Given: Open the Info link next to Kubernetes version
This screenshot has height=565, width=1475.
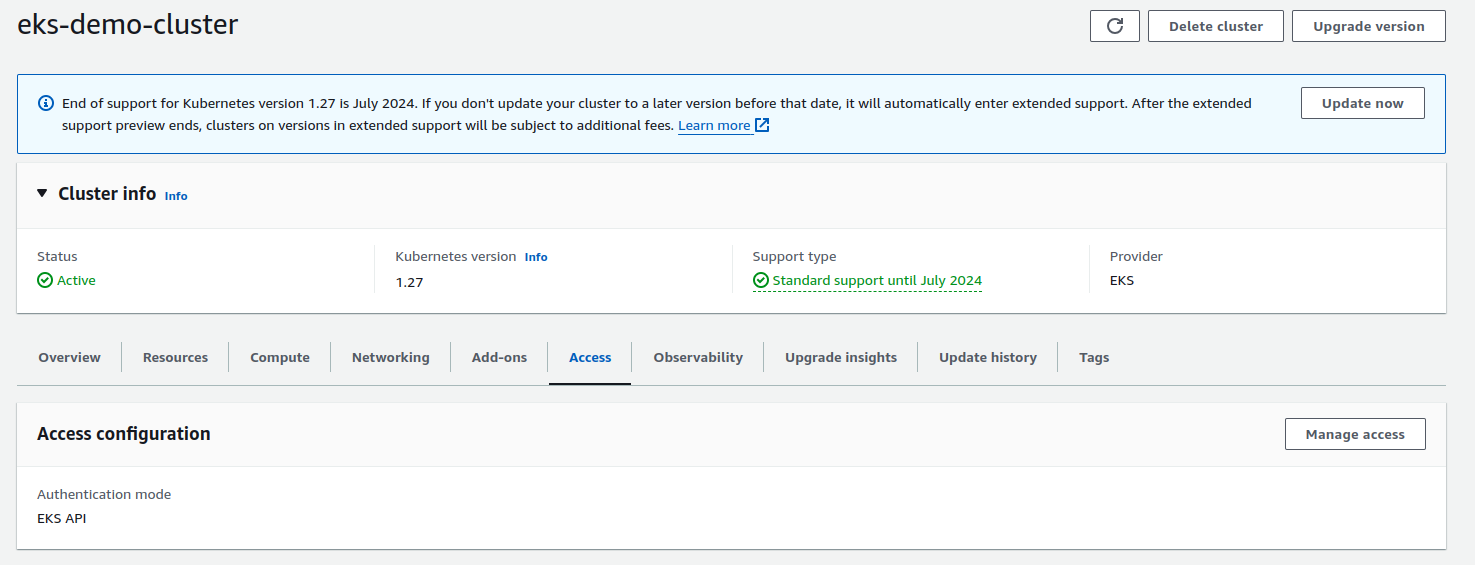Looking at the screenshot, I should pos(536,257).
